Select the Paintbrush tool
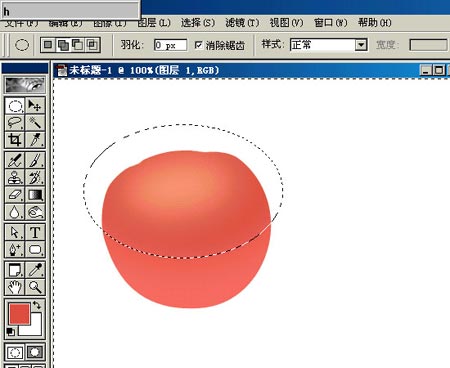The image size is (450, 368). 35,160
